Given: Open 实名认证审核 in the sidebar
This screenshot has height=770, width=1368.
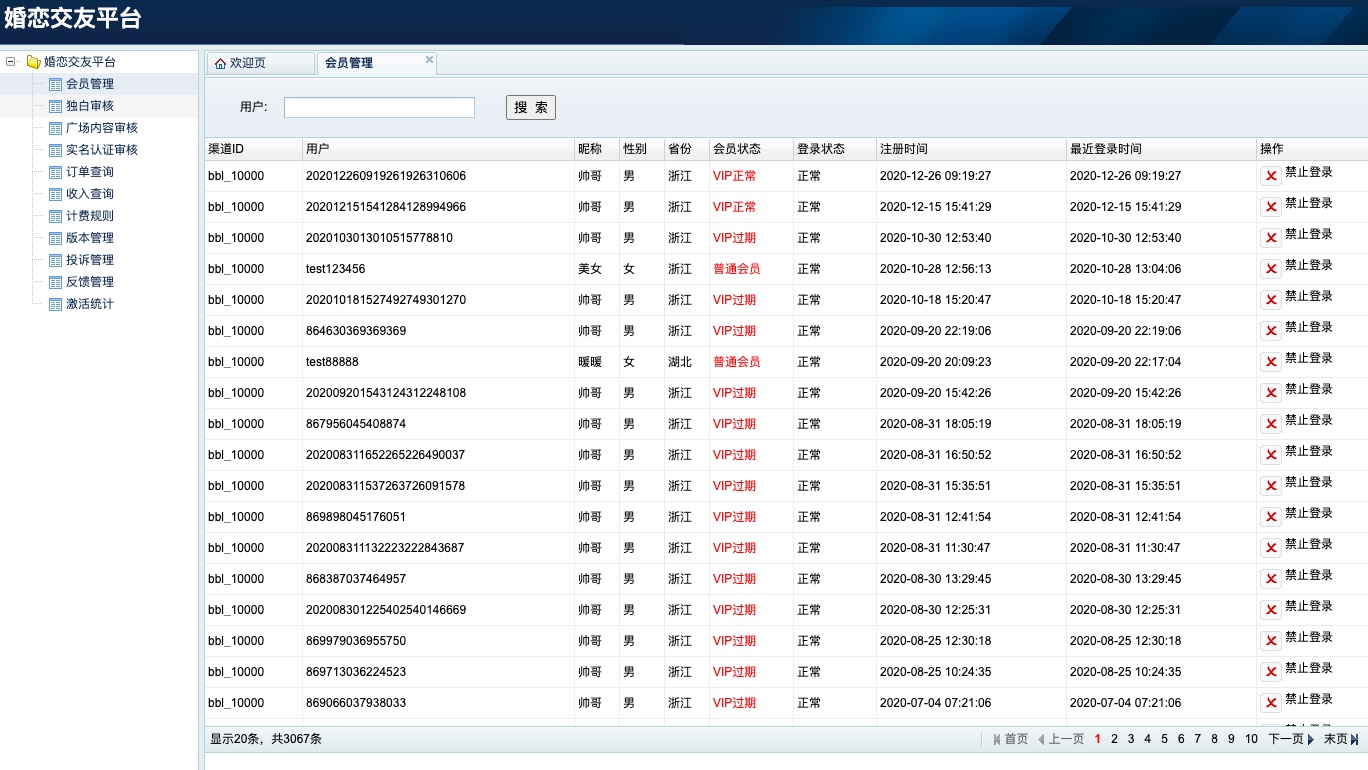Looking at the screenshot, I should tap(102, 150).
